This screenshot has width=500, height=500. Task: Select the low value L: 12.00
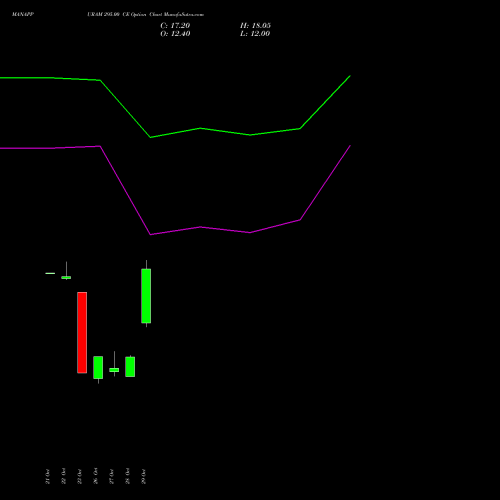255,34
